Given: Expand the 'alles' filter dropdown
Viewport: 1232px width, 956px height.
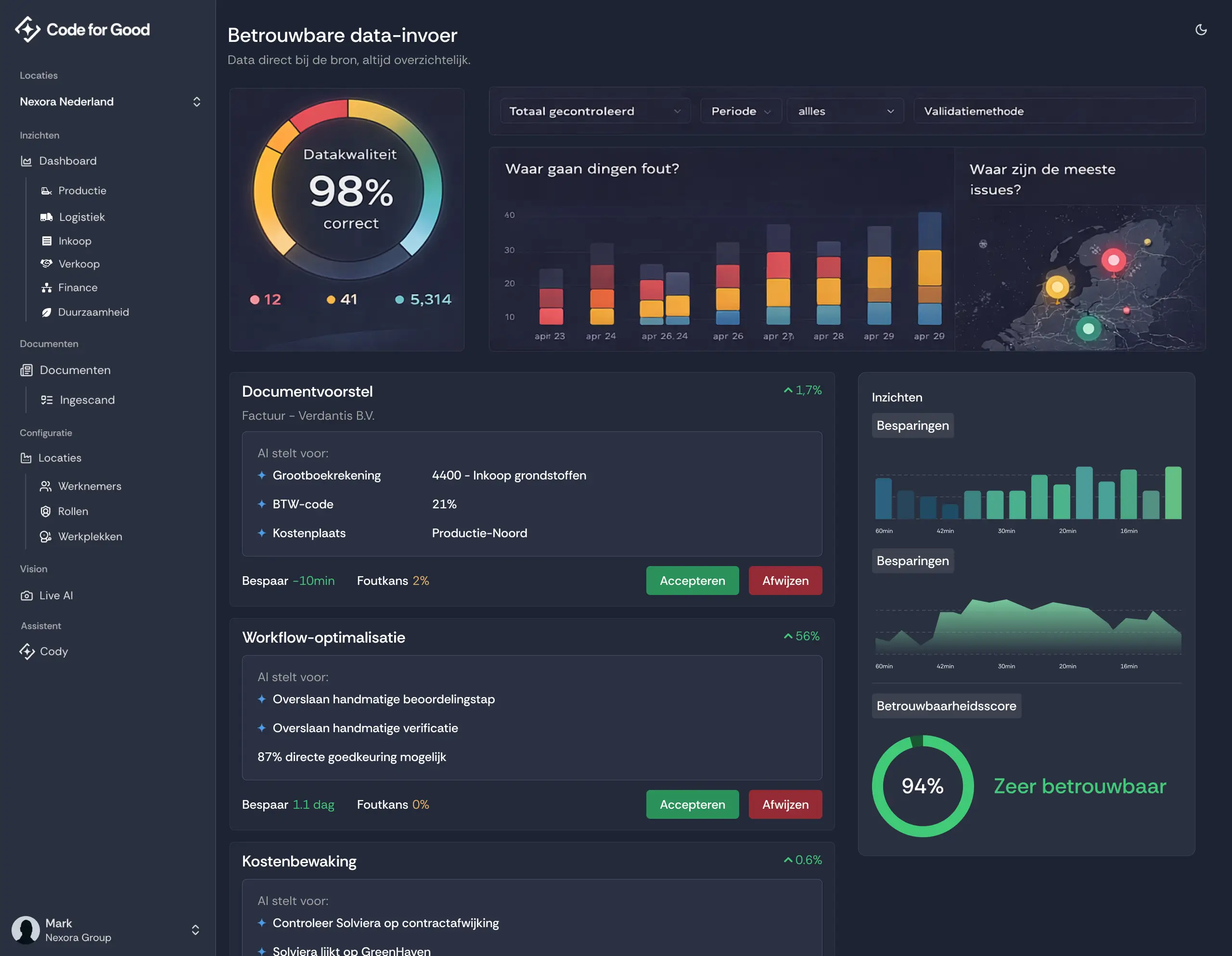Looking at the screenshot, I should tap(845, 111).
